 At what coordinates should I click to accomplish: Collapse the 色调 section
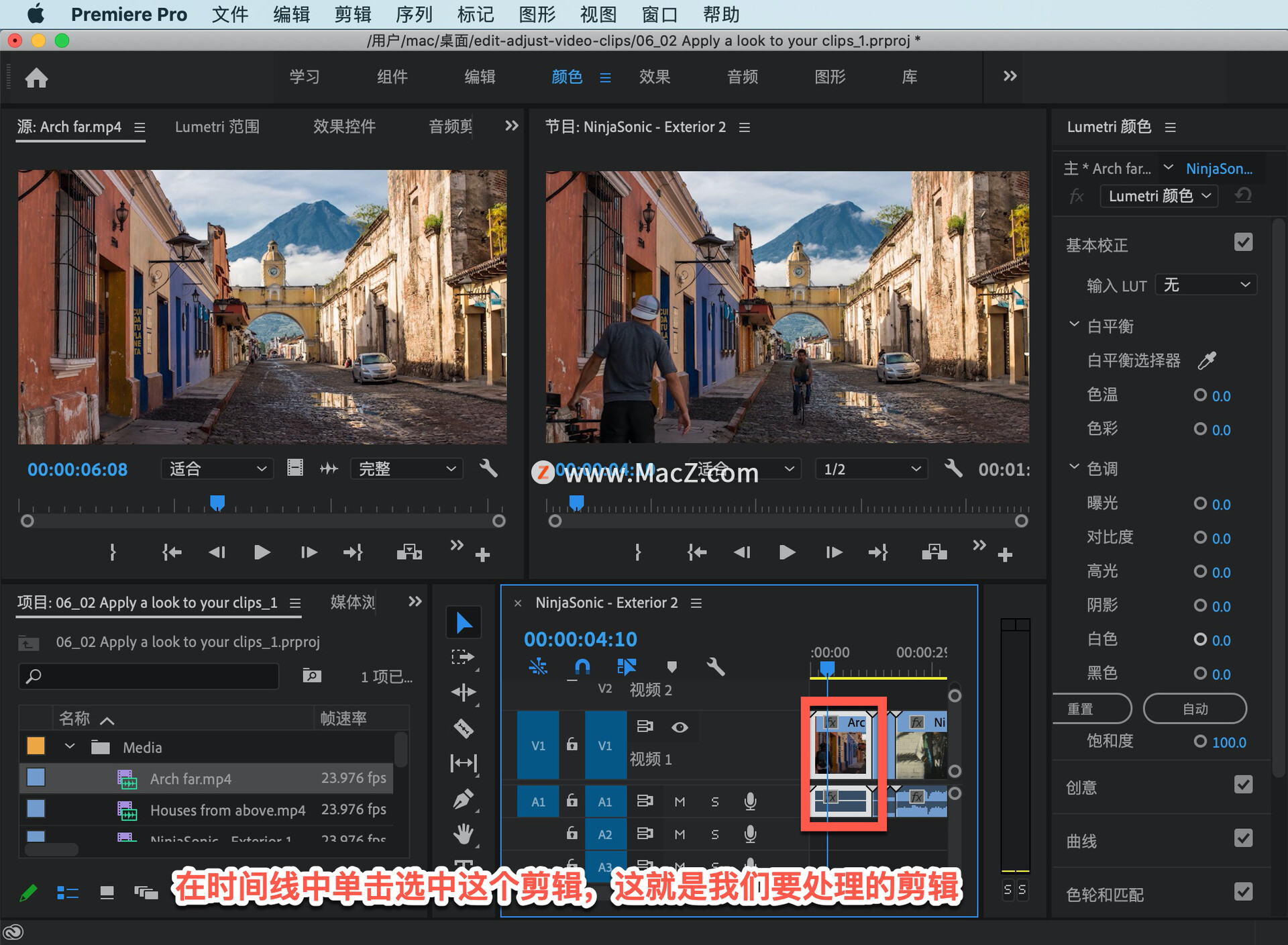(1074, 467)
